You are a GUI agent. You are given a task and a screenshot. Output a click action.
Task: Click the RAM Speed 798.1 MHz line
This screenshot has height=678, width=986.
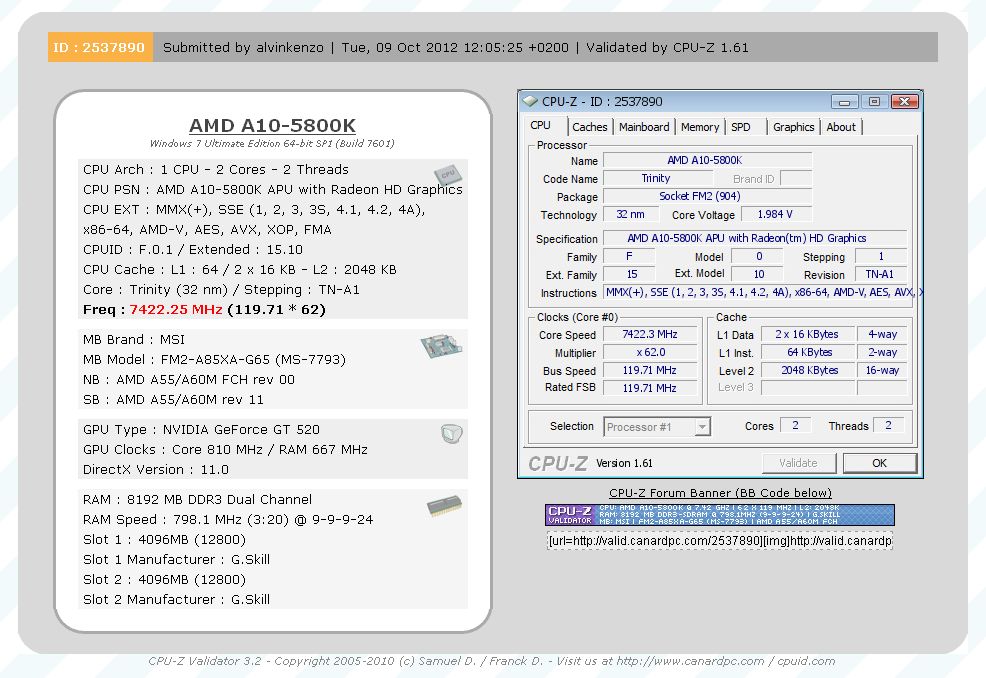click(x=228, y=520)
